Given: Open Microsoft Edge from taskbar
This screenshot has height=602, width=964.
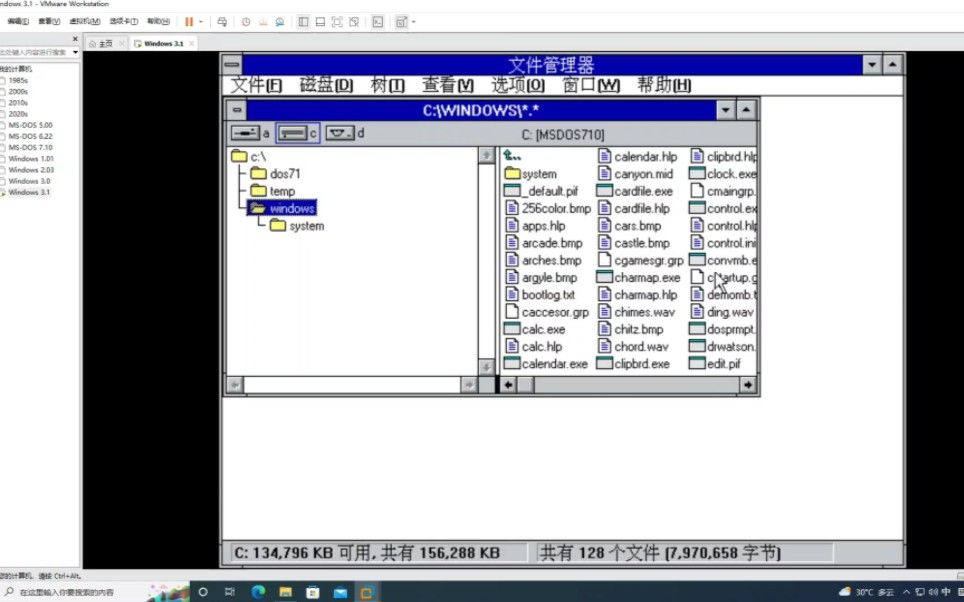Looking at the screenshot, I should click(x=258, y=592).
